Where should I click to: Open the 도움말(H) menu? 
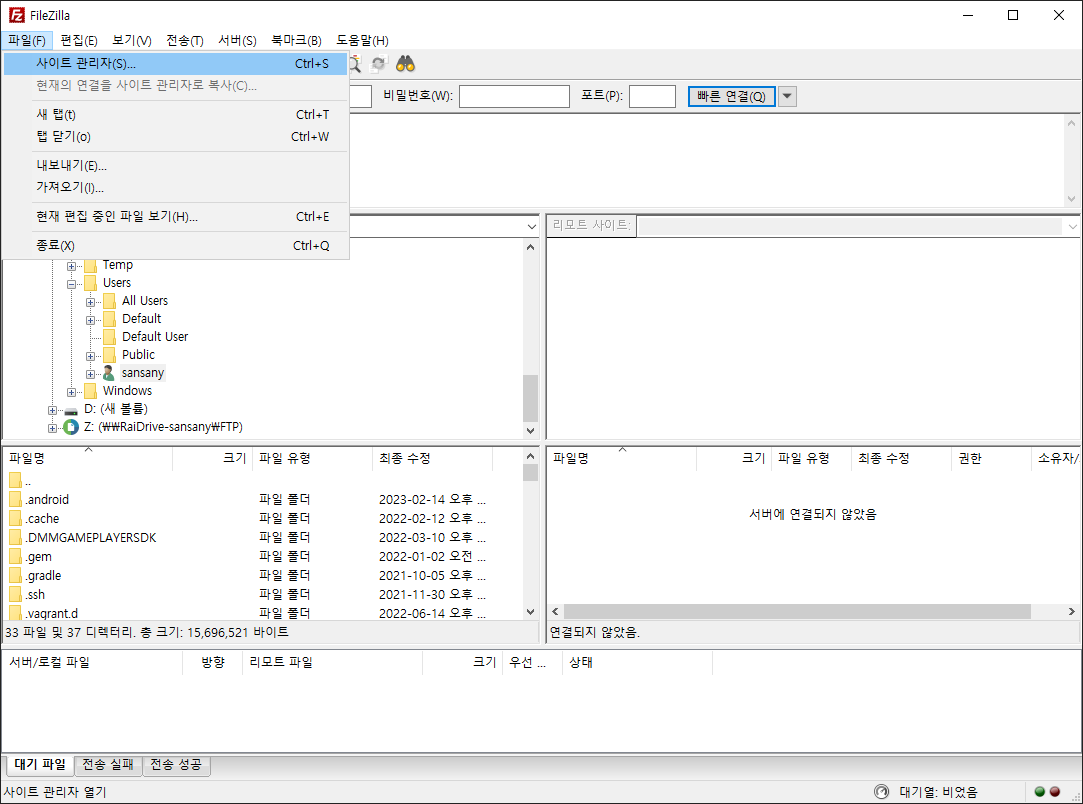coord(362,41)
